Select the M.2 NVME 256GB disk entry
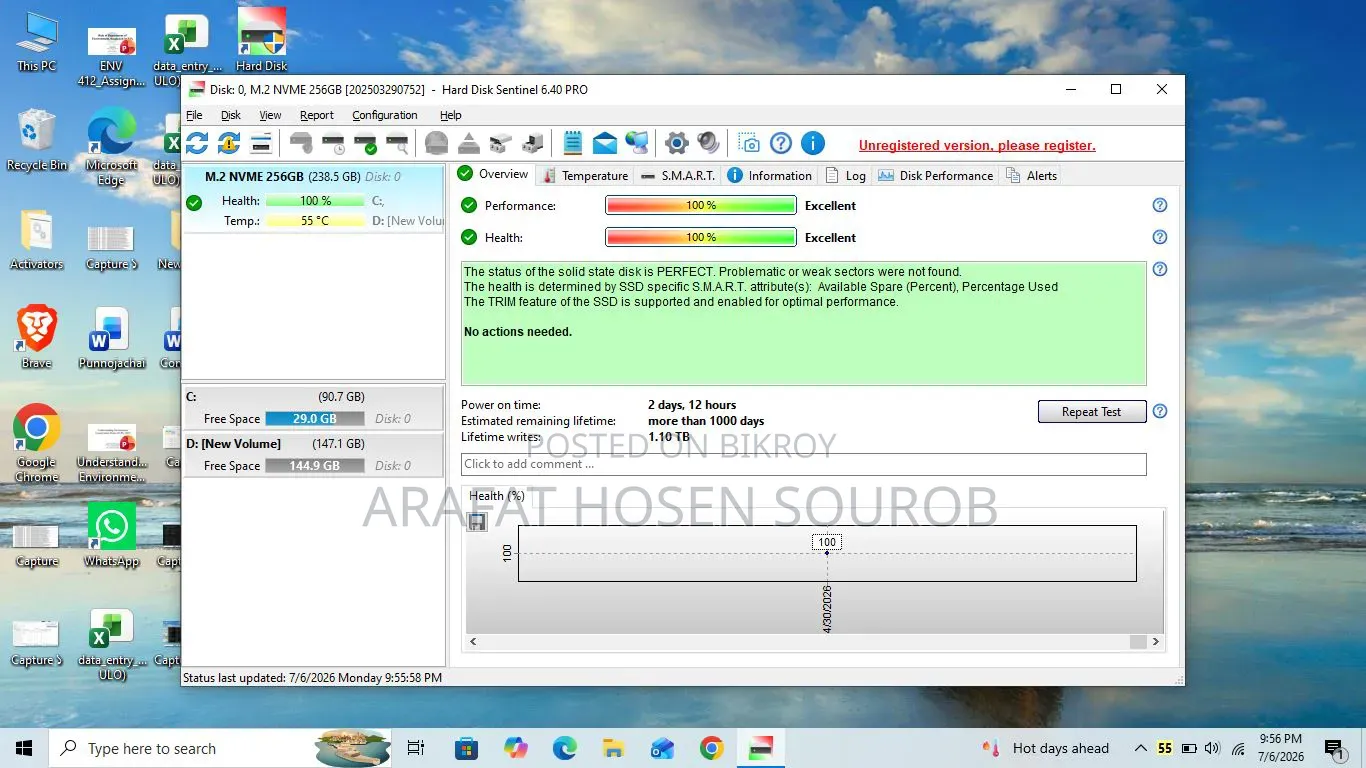Viewport: 1366px width, 768px height. [x=314, y=199]
